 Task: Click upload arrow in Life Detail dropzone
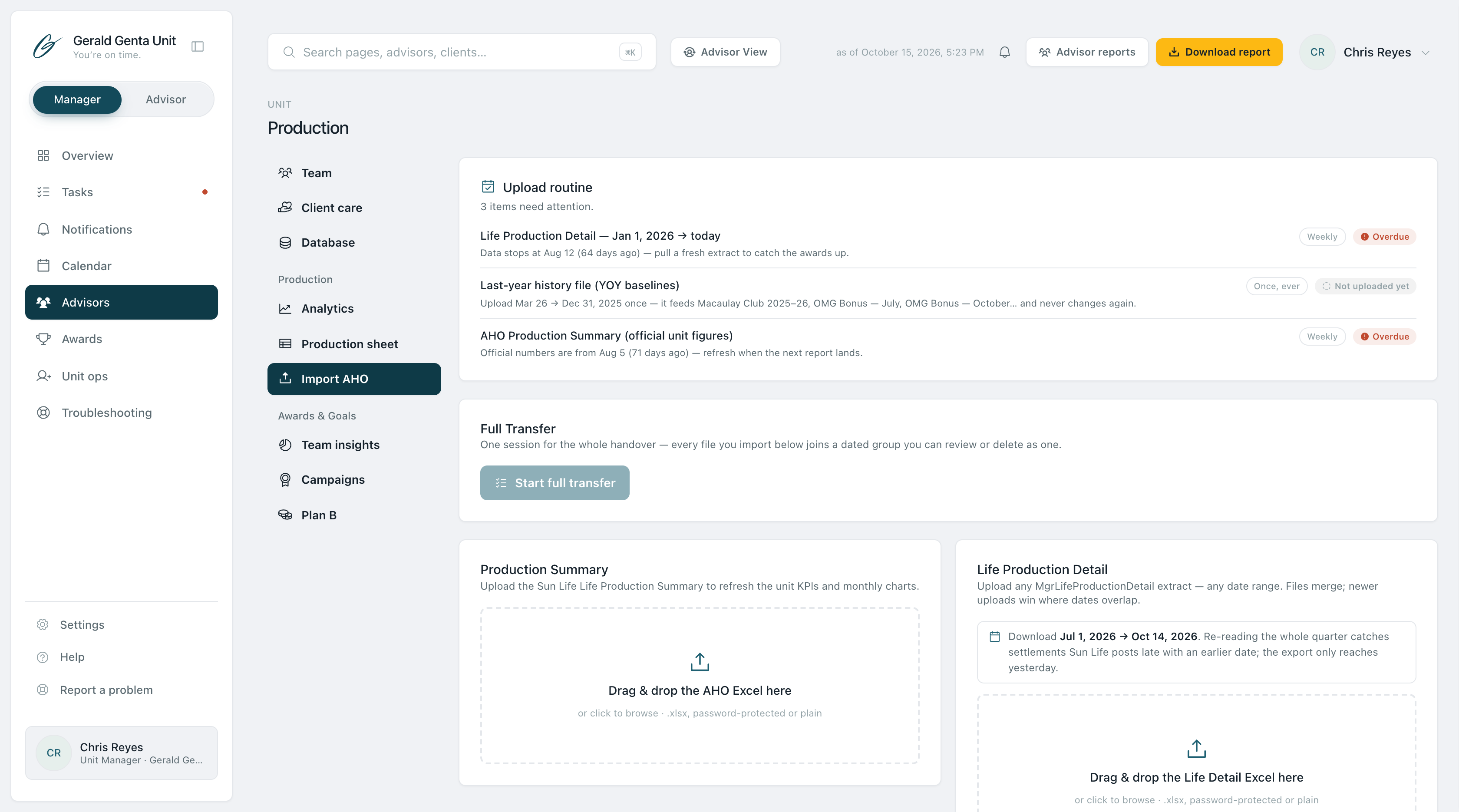coord(1196,749)
